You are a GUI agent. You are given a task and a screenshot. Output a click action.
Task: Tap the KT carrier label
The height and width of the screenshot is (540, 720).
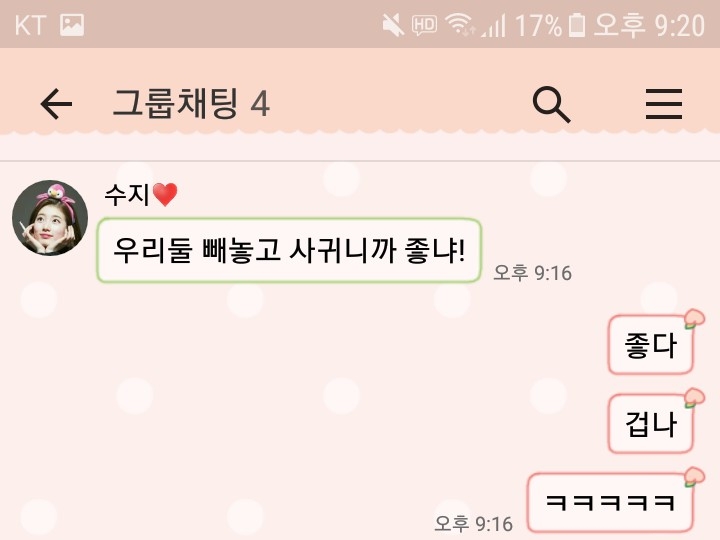point(30,25)
